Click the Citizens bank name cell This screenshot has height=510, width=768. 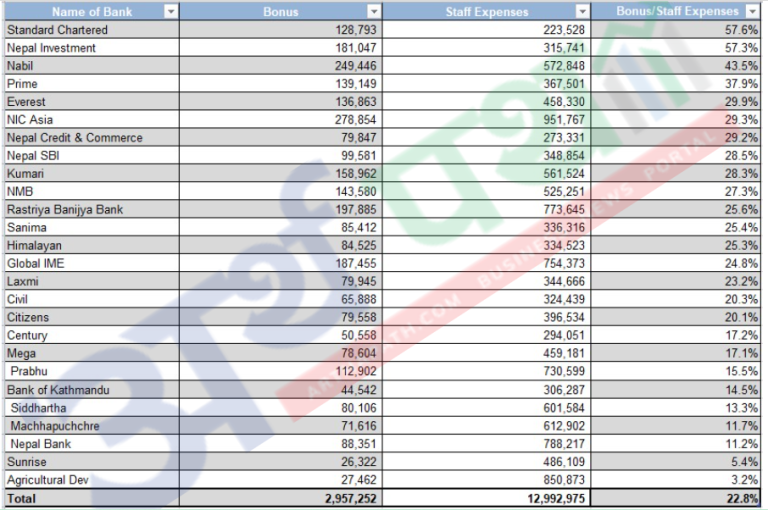pos(92,317)
